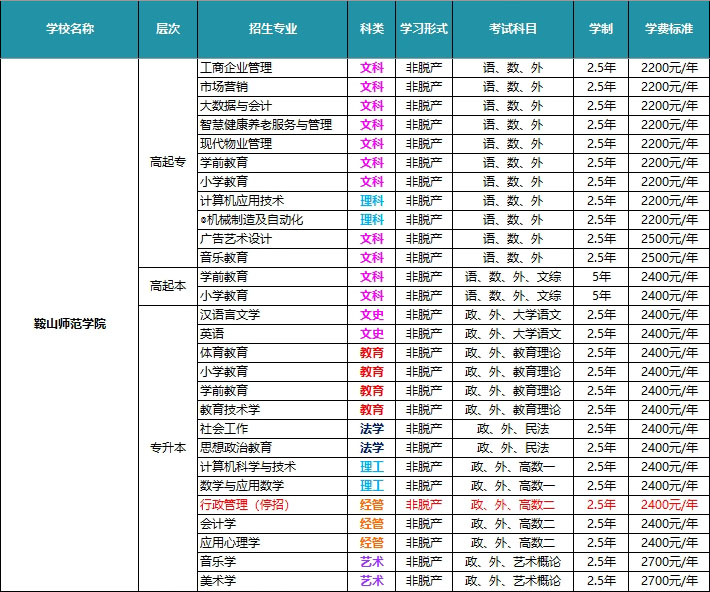Screen dimensions: 710x592
Task: Click the 英语 major cell
Action: (273, 334)
